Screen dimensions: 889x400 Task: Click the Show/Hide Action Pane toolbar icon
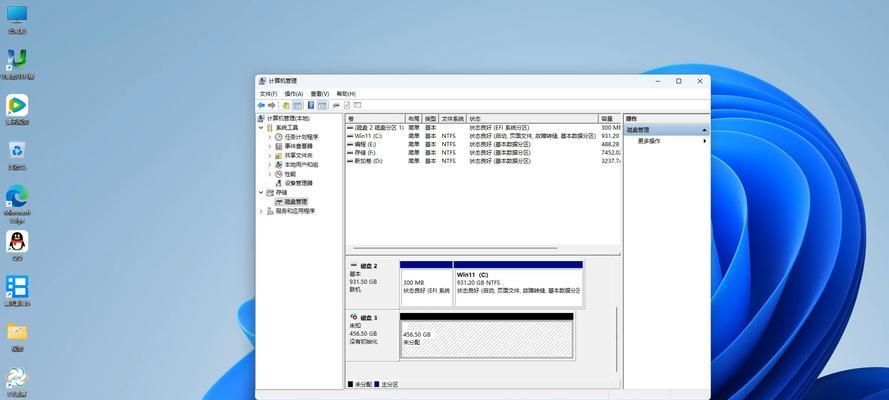pyautogui.click(x=322, y=105)
